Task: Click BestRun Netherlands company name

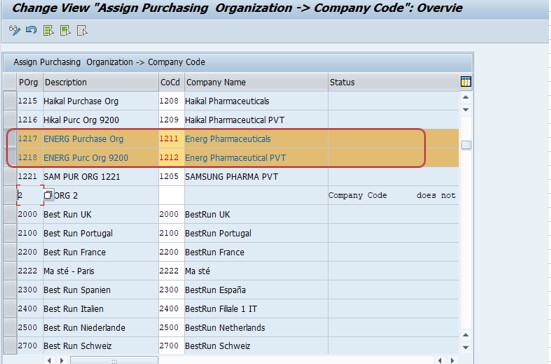Action: point(225,327)
